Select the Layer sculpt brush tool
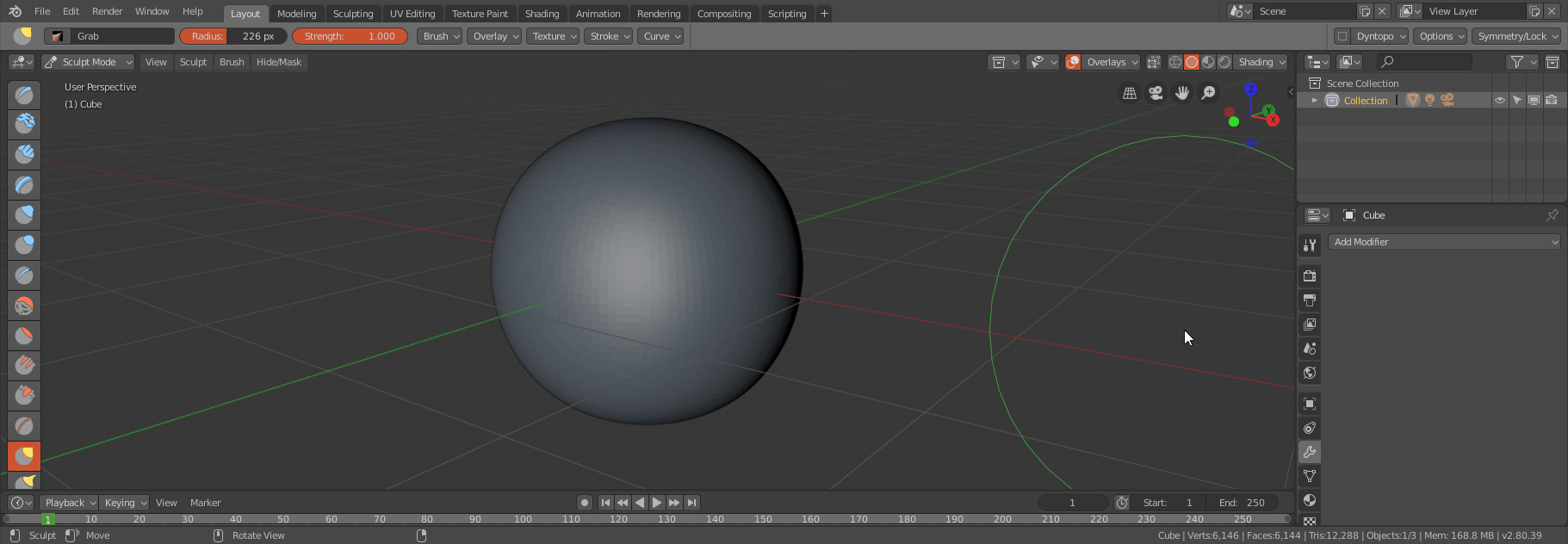1568x544 pixels. point(24,185)
